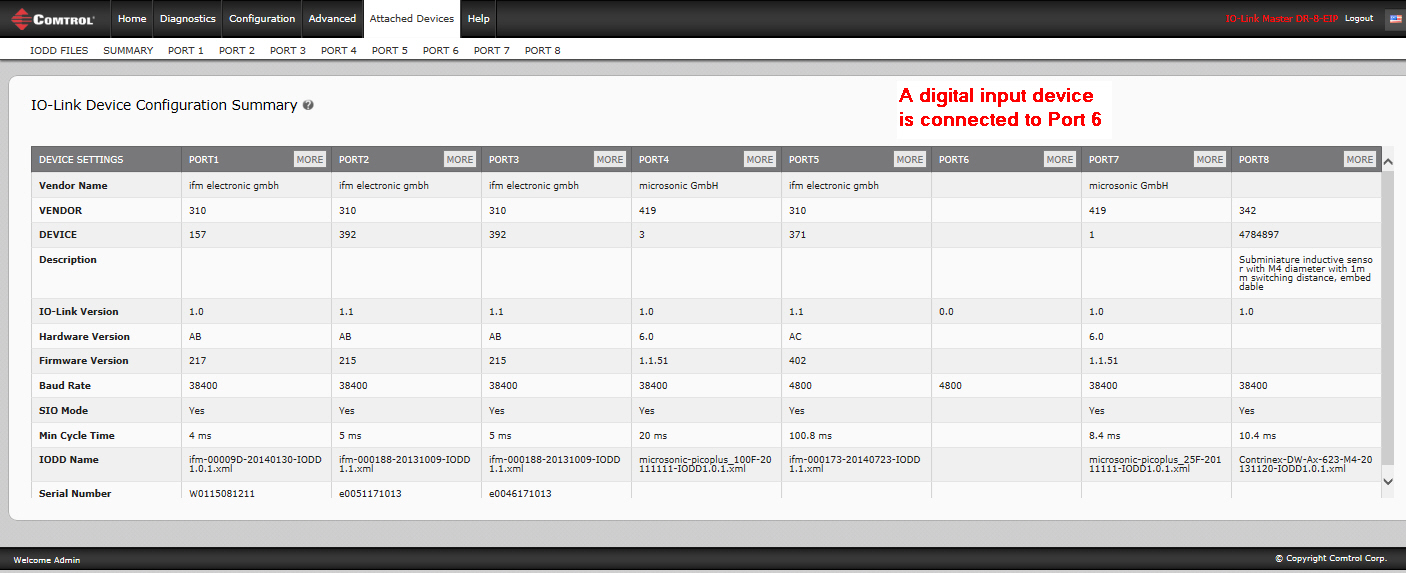Click MORE button for PORT5 column
This screenshot has width=1406, height=573.
pos(910,159)
